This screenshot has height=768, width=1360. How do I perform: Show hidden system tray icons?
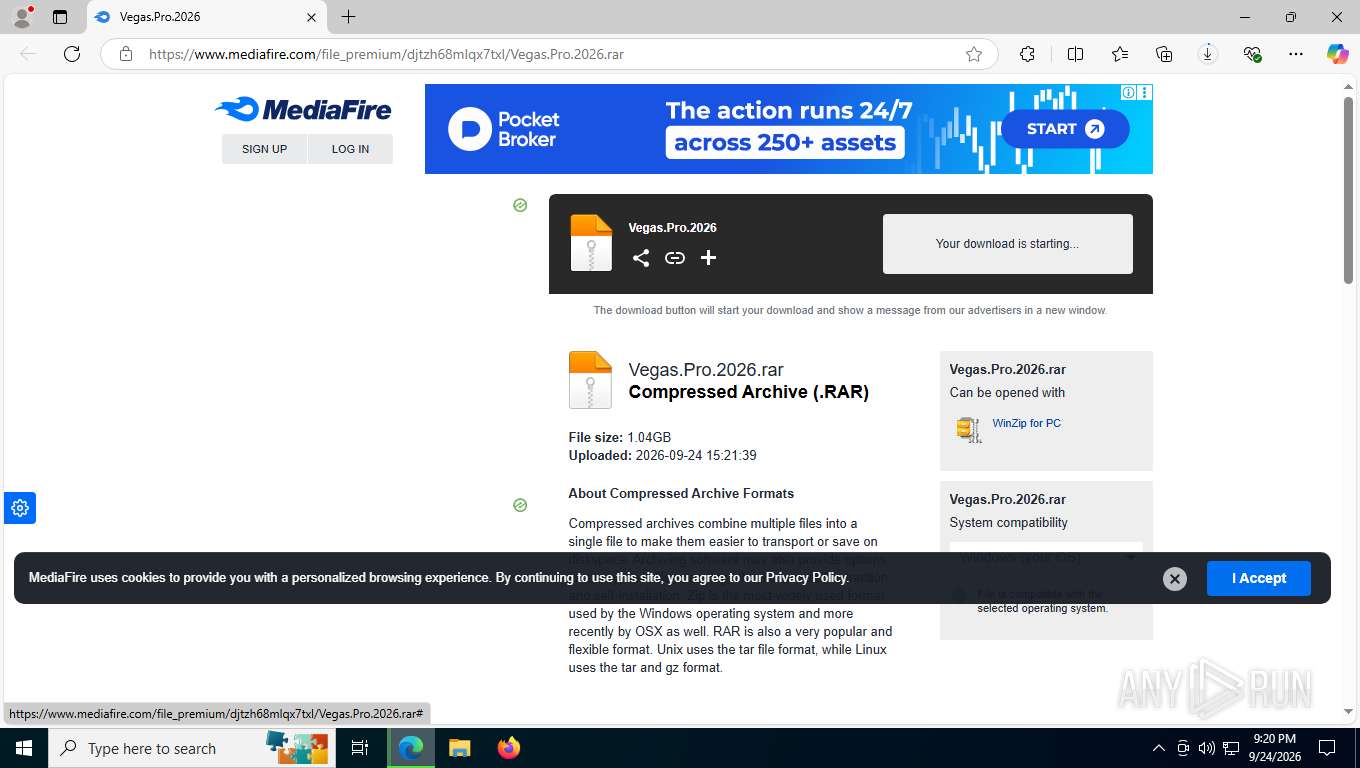[x=1159, y=748]
